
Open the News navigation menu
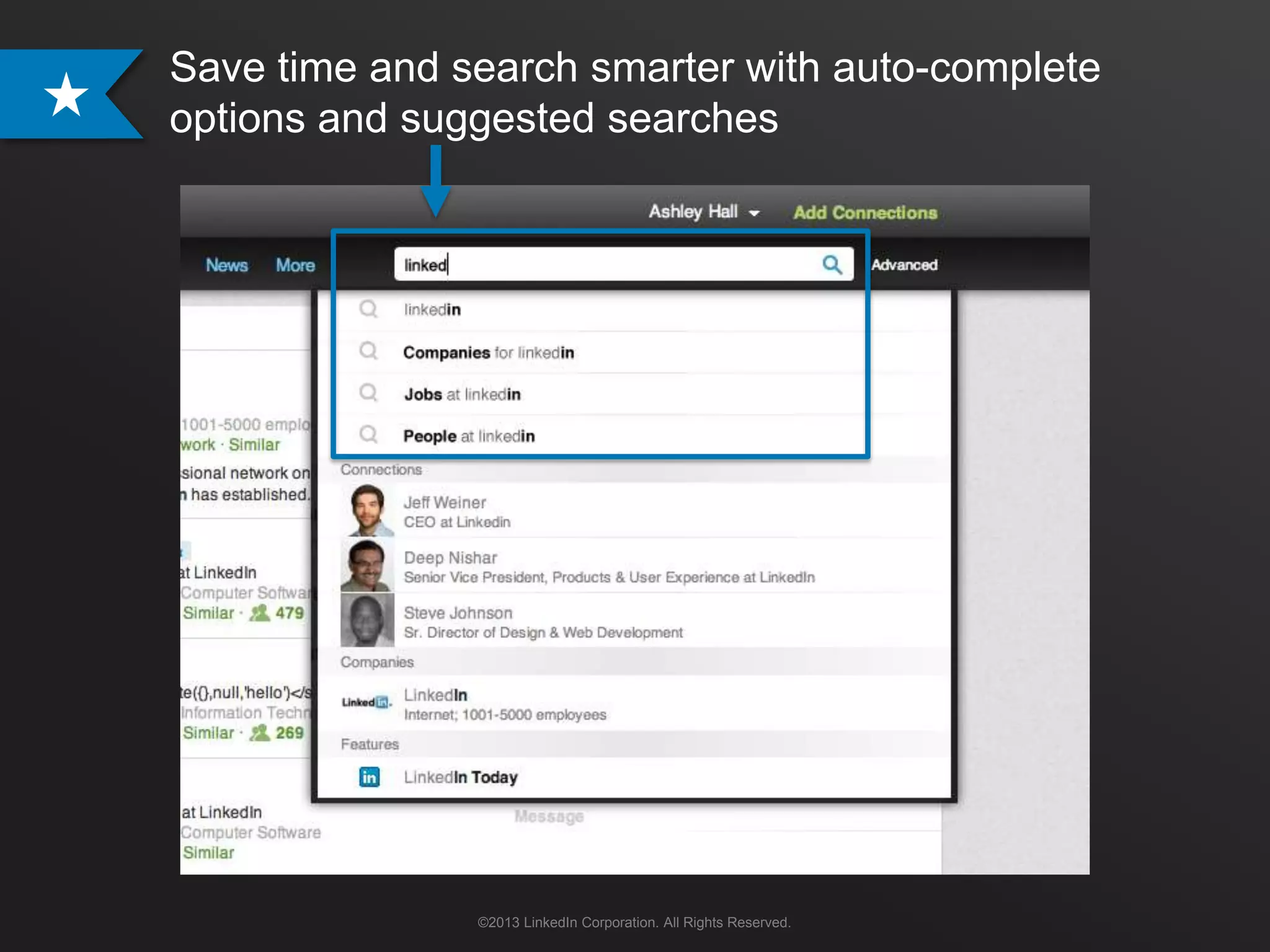click(226, 265)
